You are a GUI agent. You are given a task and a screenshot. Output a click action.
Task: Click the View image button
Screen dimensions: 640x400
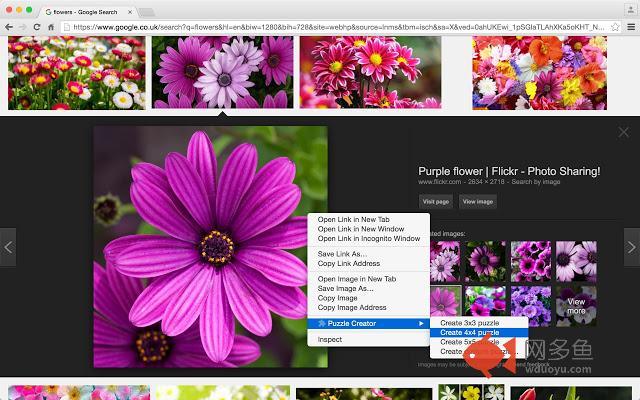478,201
